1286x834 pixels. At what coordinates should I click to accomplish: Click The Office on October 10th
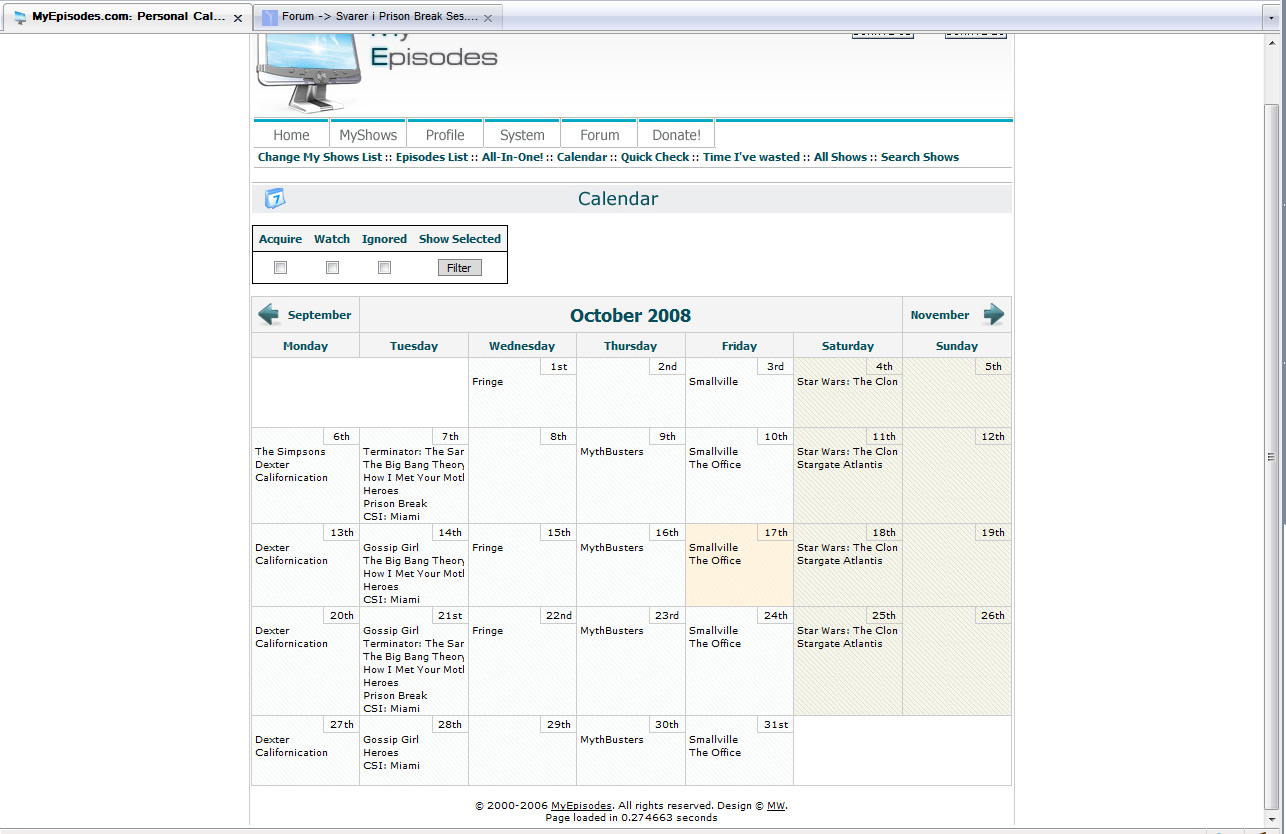click(x=715, y=465)
